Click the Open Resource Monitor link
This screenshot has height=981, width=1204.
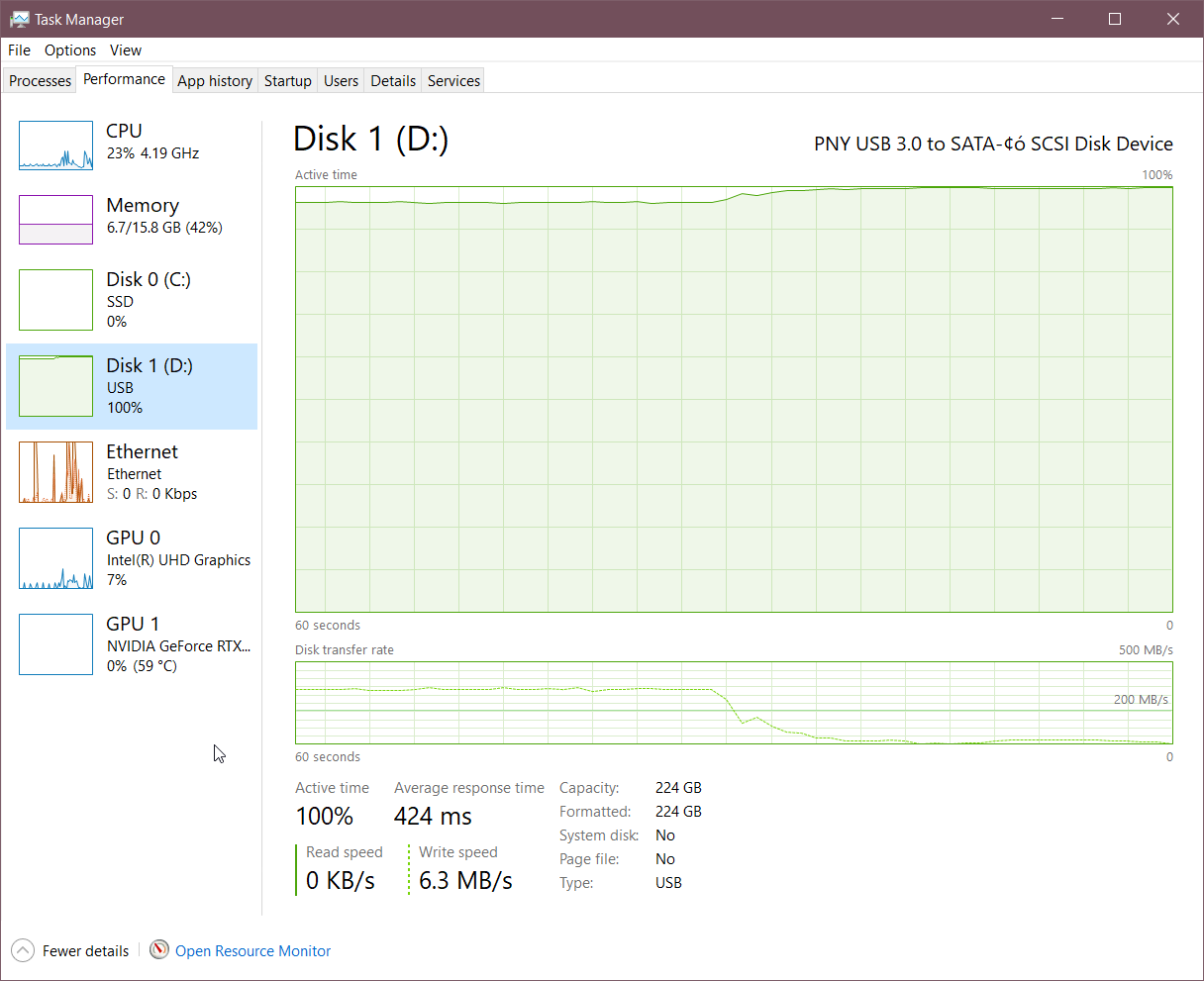pyautogui.click(x=252, y=950)
